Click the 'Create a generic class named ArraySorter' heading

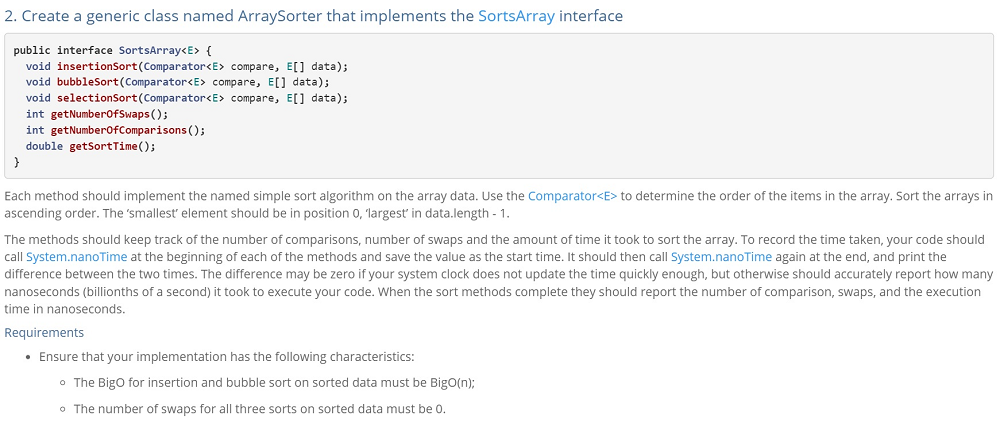313,16
